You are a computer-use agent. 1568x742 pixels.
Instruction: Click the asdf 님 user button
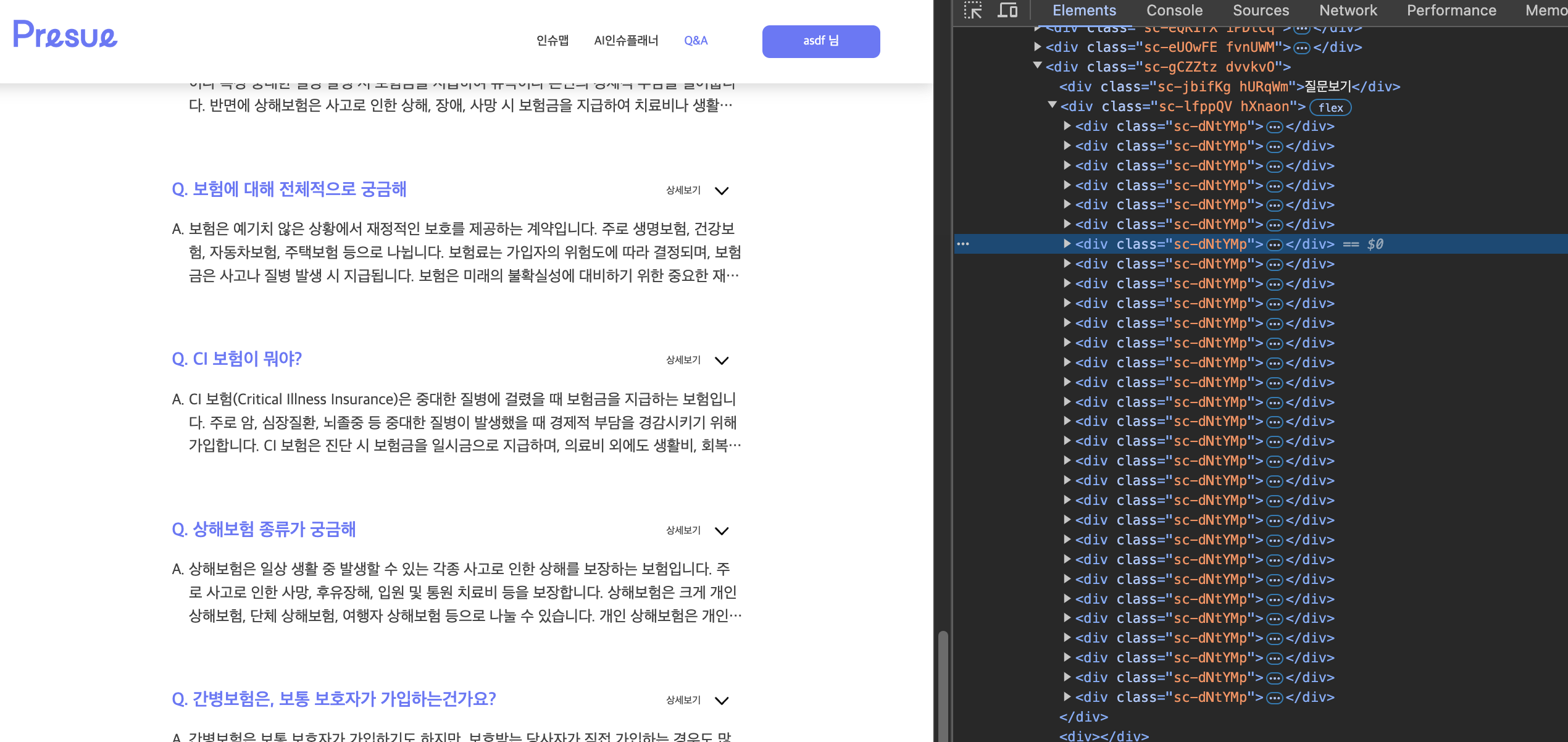coord(820,41)
